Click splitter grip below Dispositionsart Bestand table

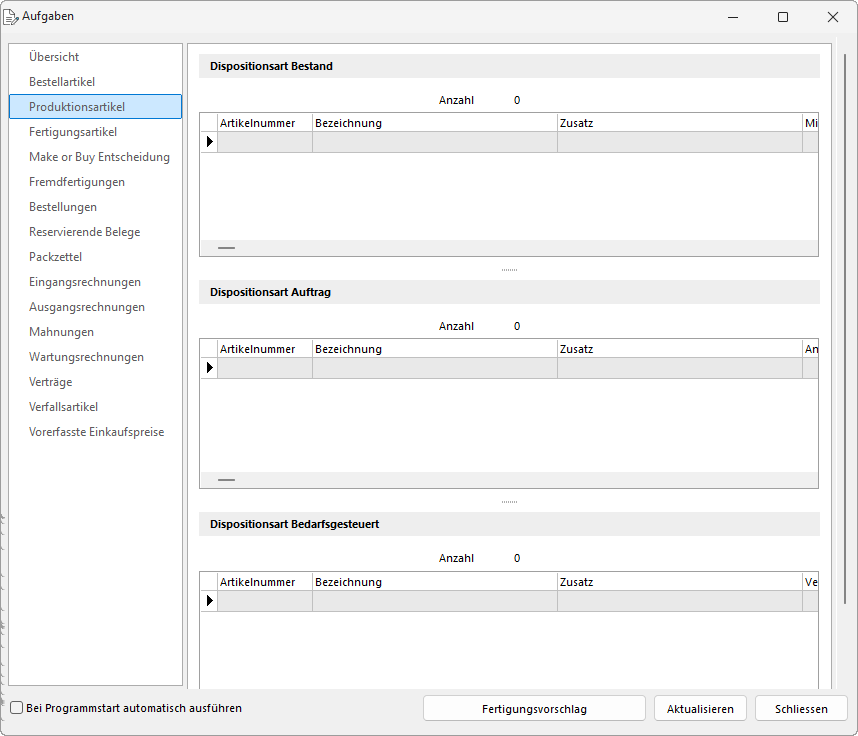point(509,270)
